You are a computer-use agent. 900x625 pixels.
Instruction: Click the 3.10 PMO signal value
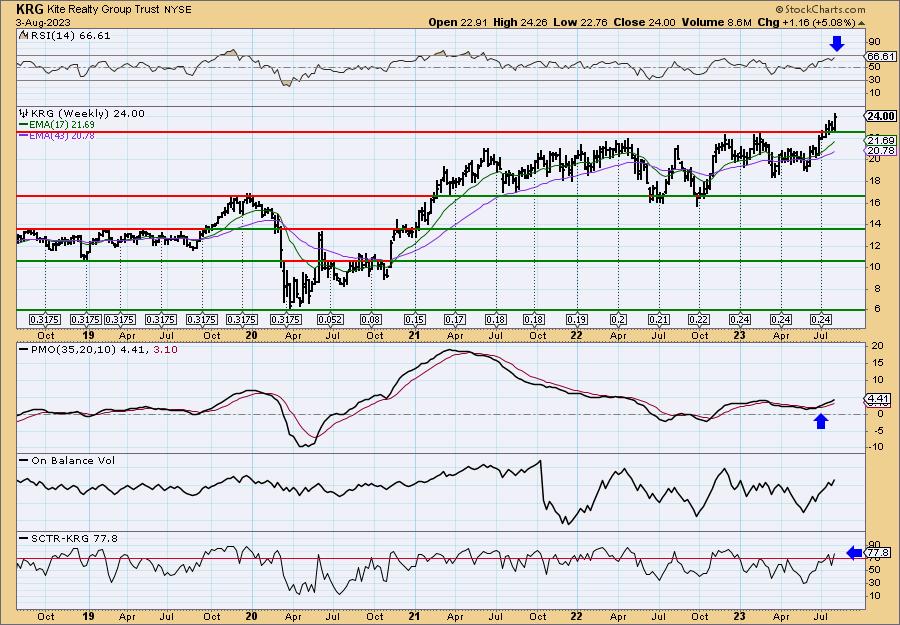point(167,349)
